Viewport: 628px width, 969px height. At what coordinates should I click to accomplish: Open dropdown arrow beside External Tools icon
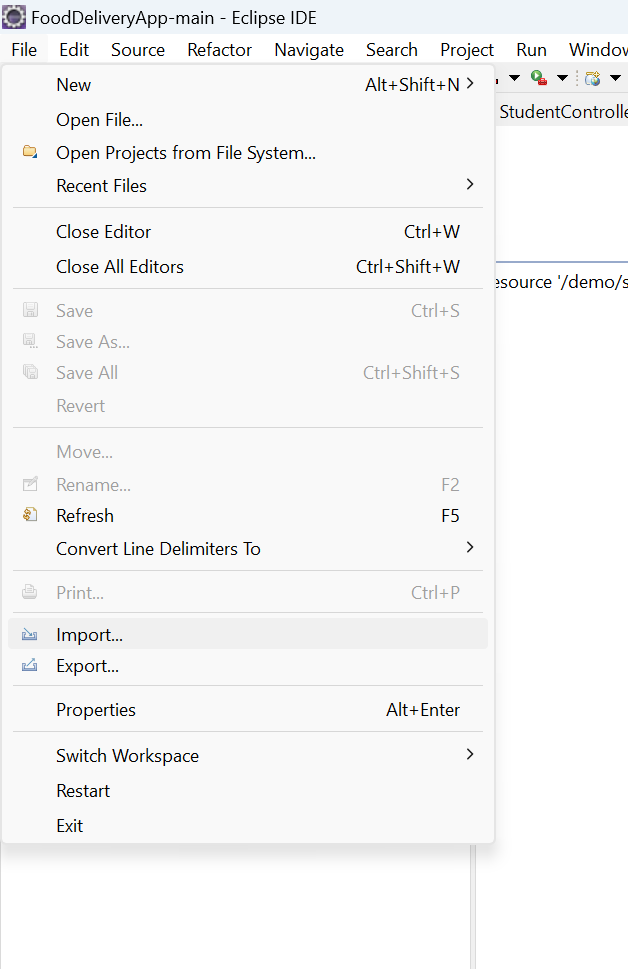[562, 77]
